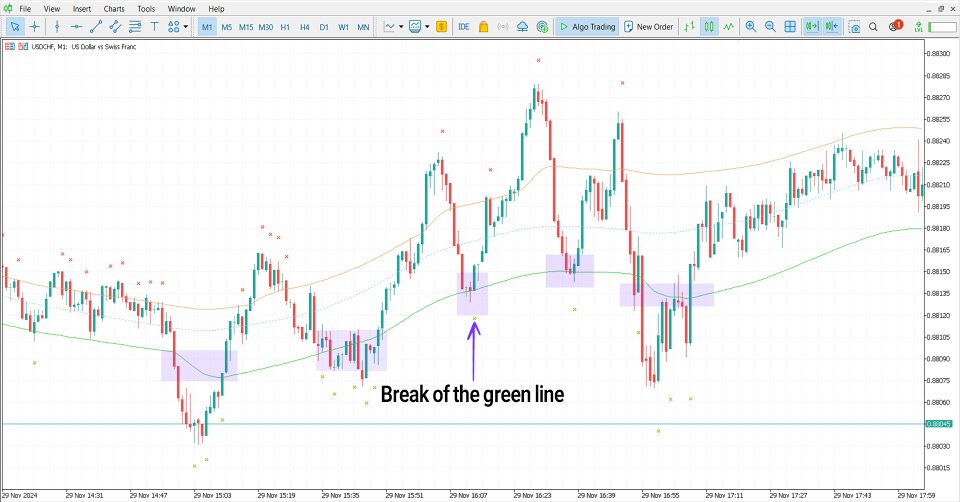Switch chart to candlestick display
The image size is (960, 502).
coord(709,27)
